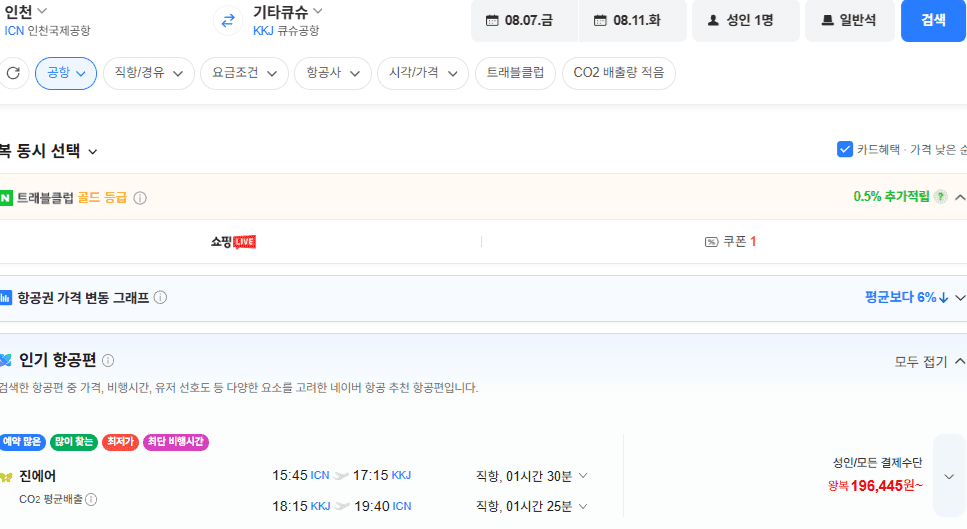This screenshot has height=529, width=967.
Task: Click return departure 18:15 KKJ
Action: [301, 506]
